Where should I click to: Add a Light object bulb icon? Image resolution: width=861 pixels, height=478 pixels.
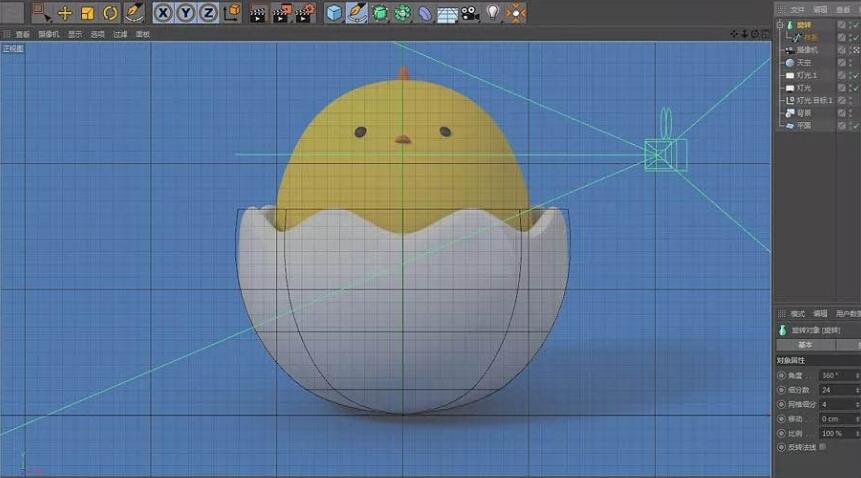(493, 12)
